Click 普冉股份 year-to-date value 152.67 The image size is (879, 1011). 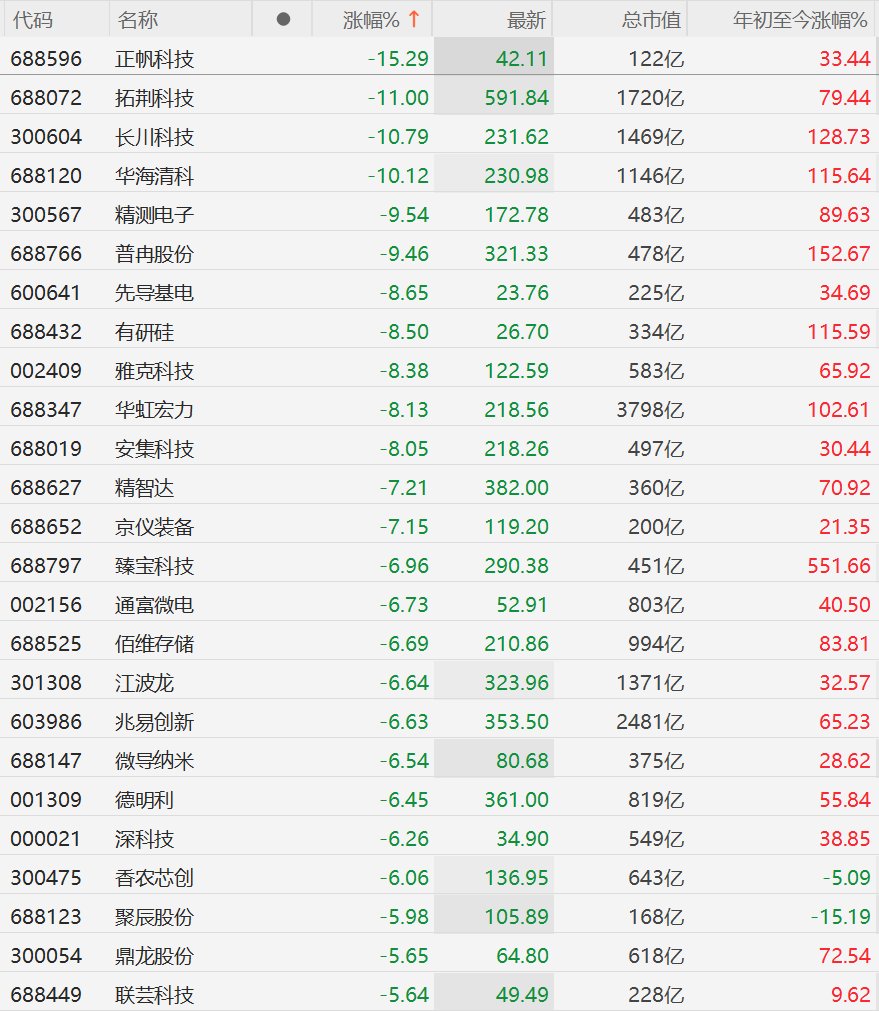(839, 254)
